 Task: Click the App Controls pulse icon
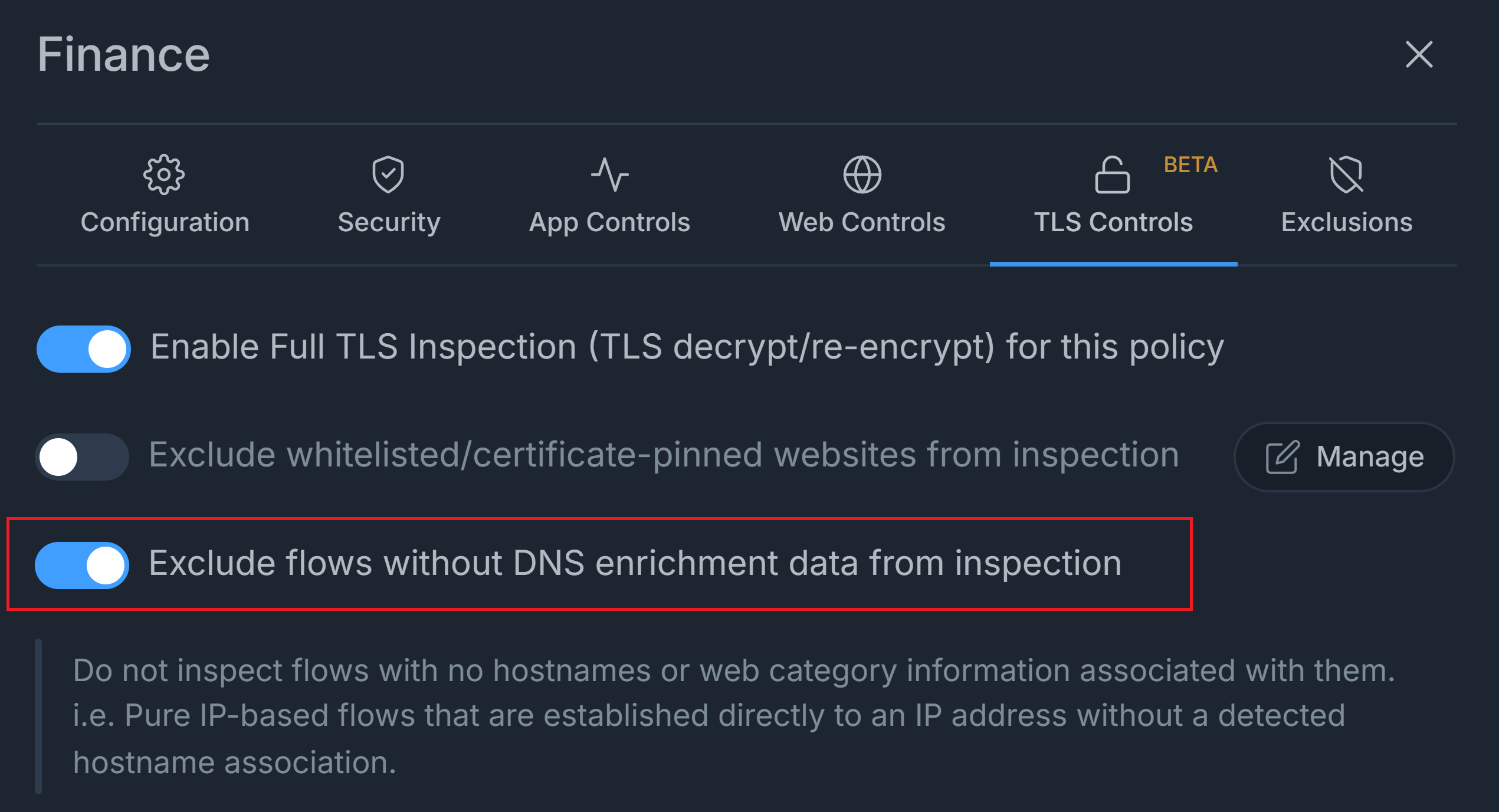tap(609, 175)
